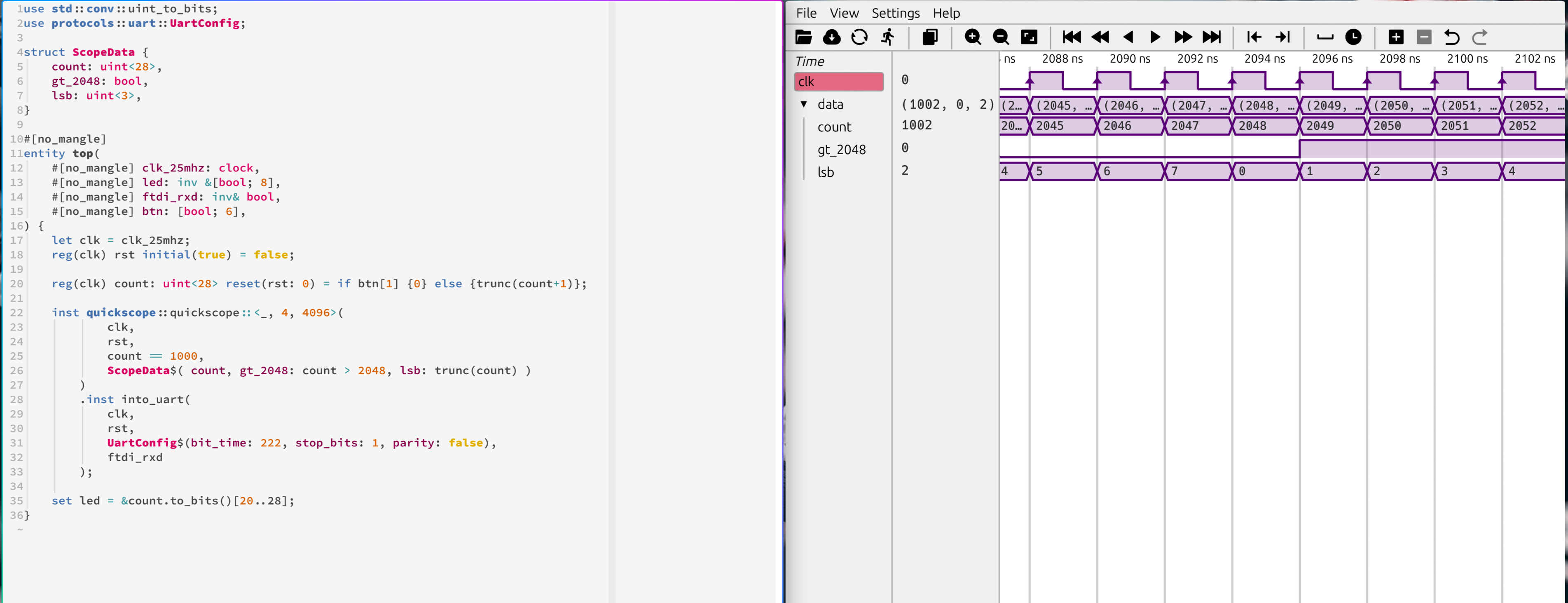Click the zoom to fit icon

1029,37
